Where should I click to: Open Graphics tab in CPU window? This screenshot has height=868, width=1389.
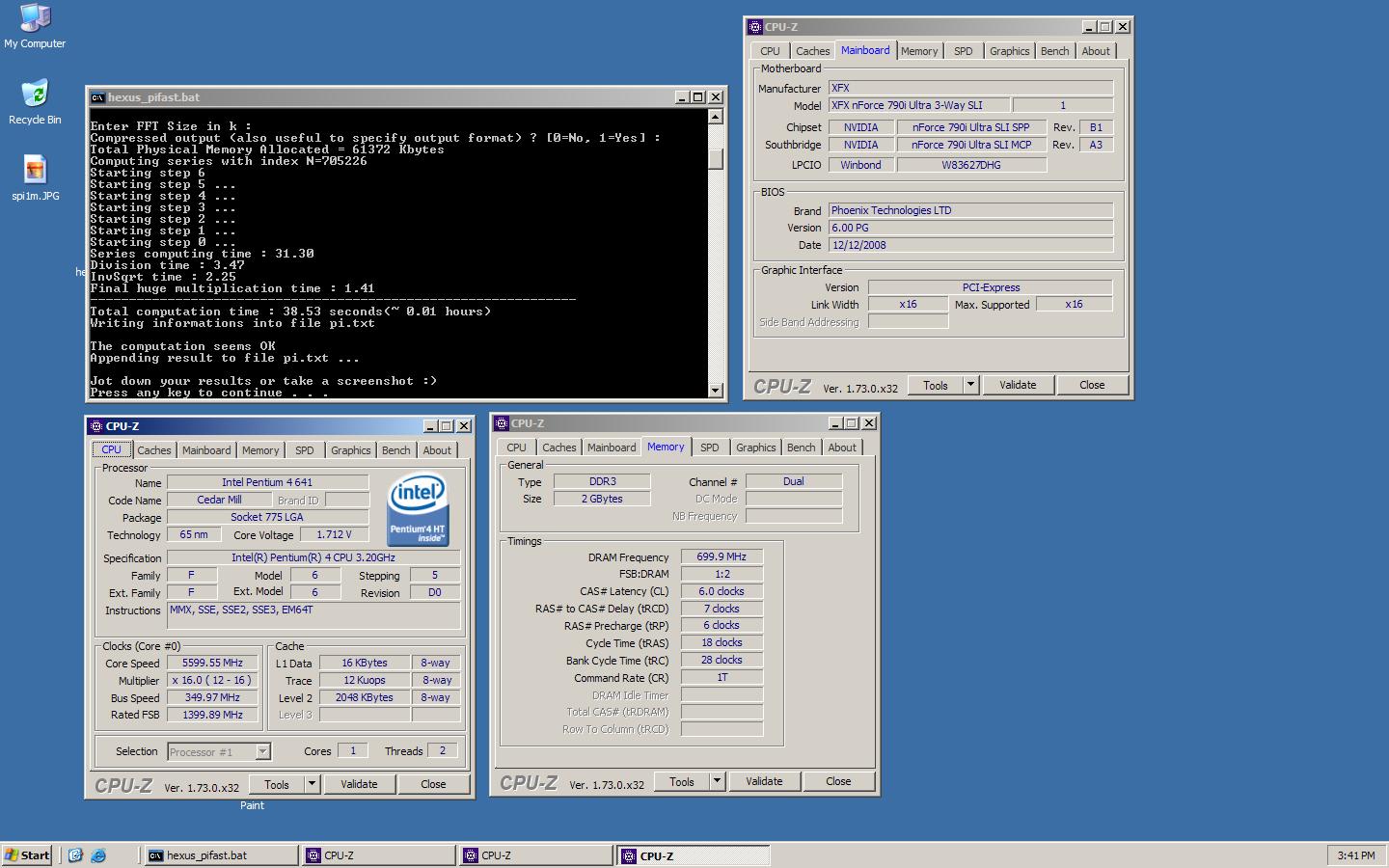pyautogui.click(x=350, y=450)
